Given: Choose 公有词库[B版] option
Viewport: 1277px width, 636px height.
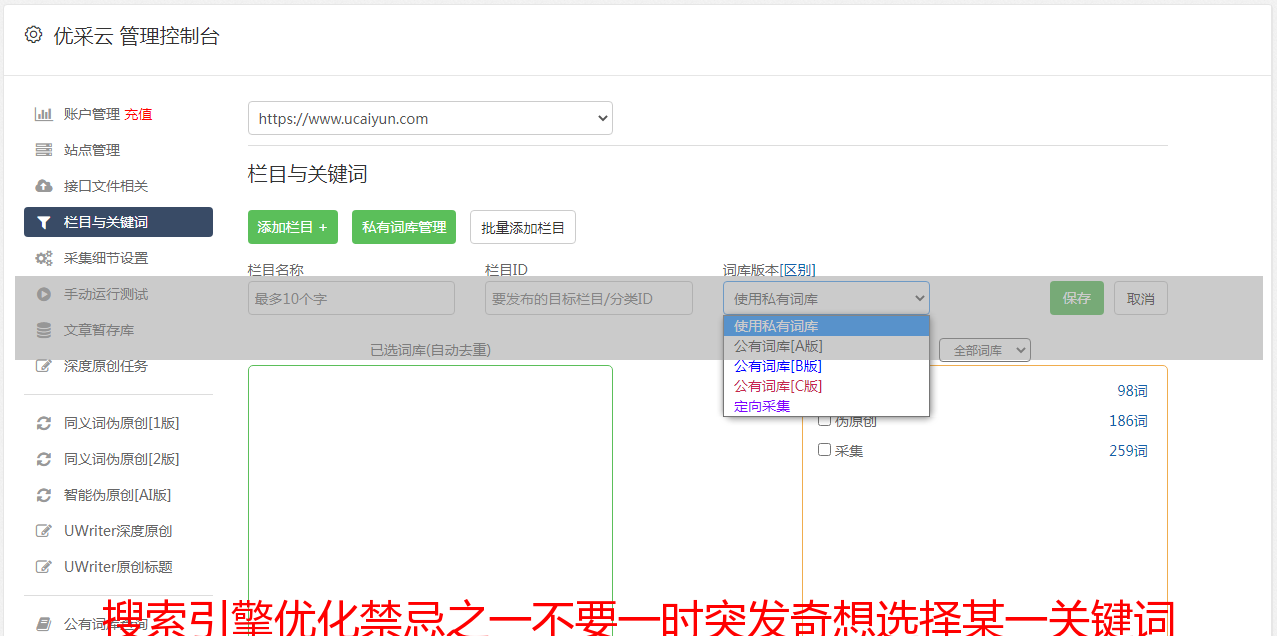Looking at the screenshot, I should click(826, 366).
